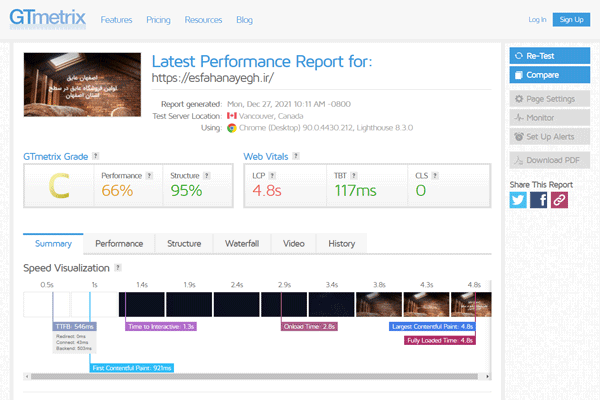
Task: Click the Compare button
Action: point(549,75)
